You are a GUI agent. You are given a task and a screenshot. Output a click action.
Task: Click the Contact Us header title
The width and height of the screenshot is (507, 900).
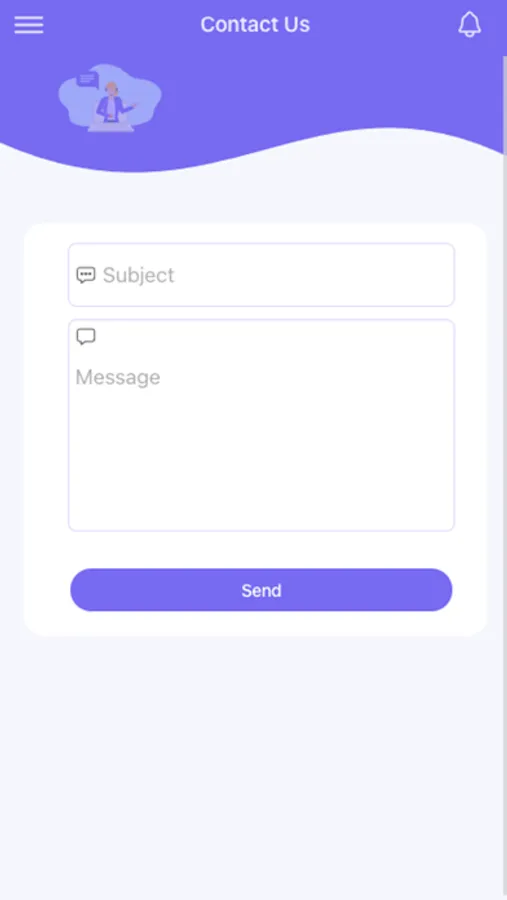tap(255, 25)
